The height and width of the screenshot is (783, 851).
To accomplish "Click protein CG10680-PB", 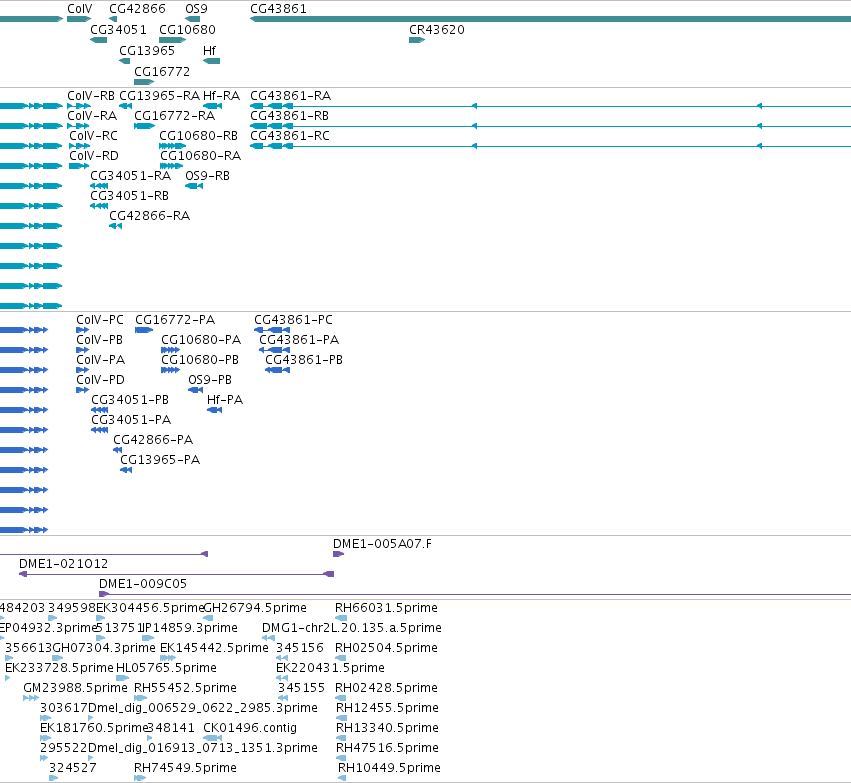I will point(170,370).
